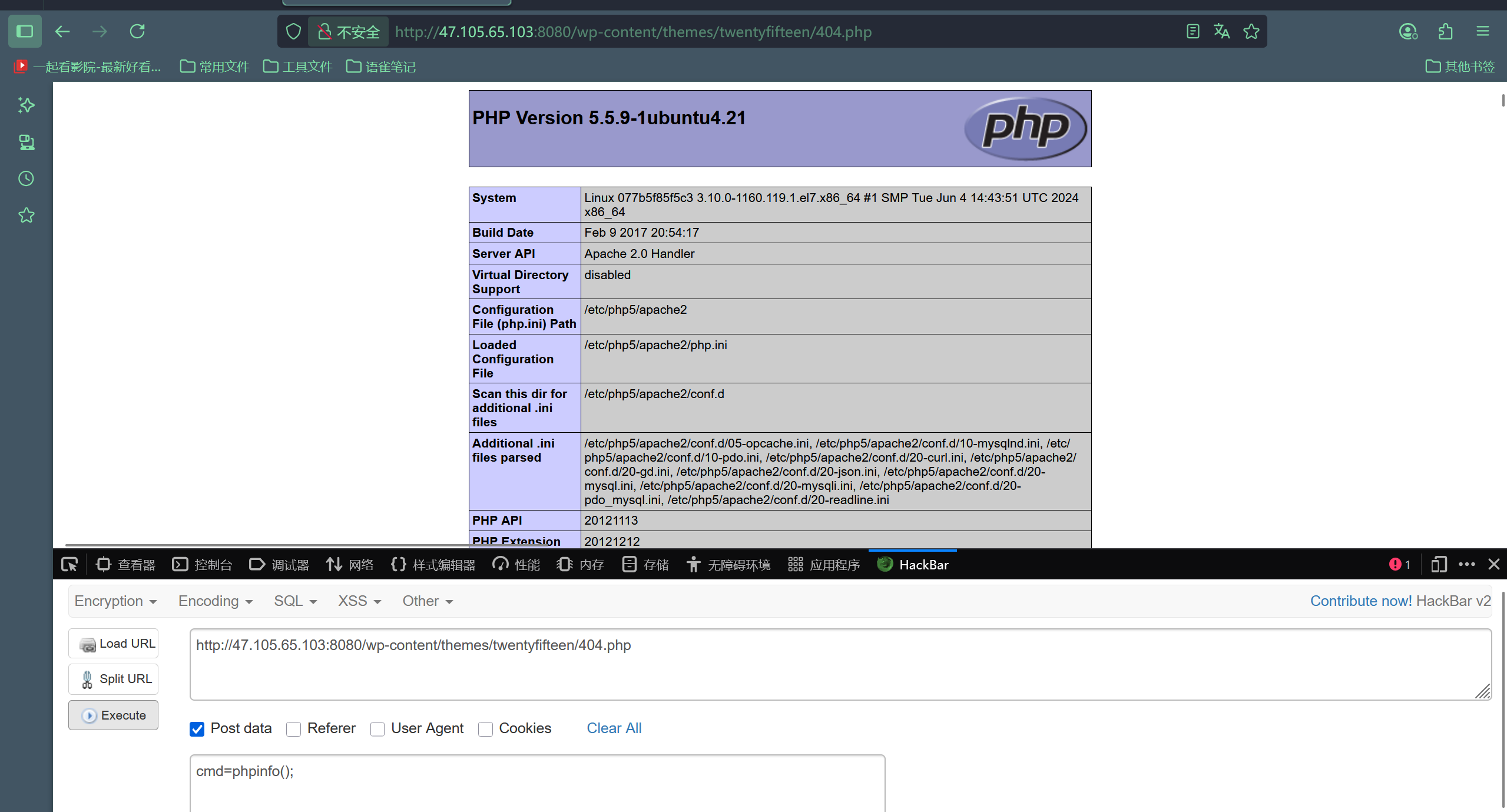1507x812 pixels.
Task: Open history clock icon in sidebar
Action: coord(26,178)
